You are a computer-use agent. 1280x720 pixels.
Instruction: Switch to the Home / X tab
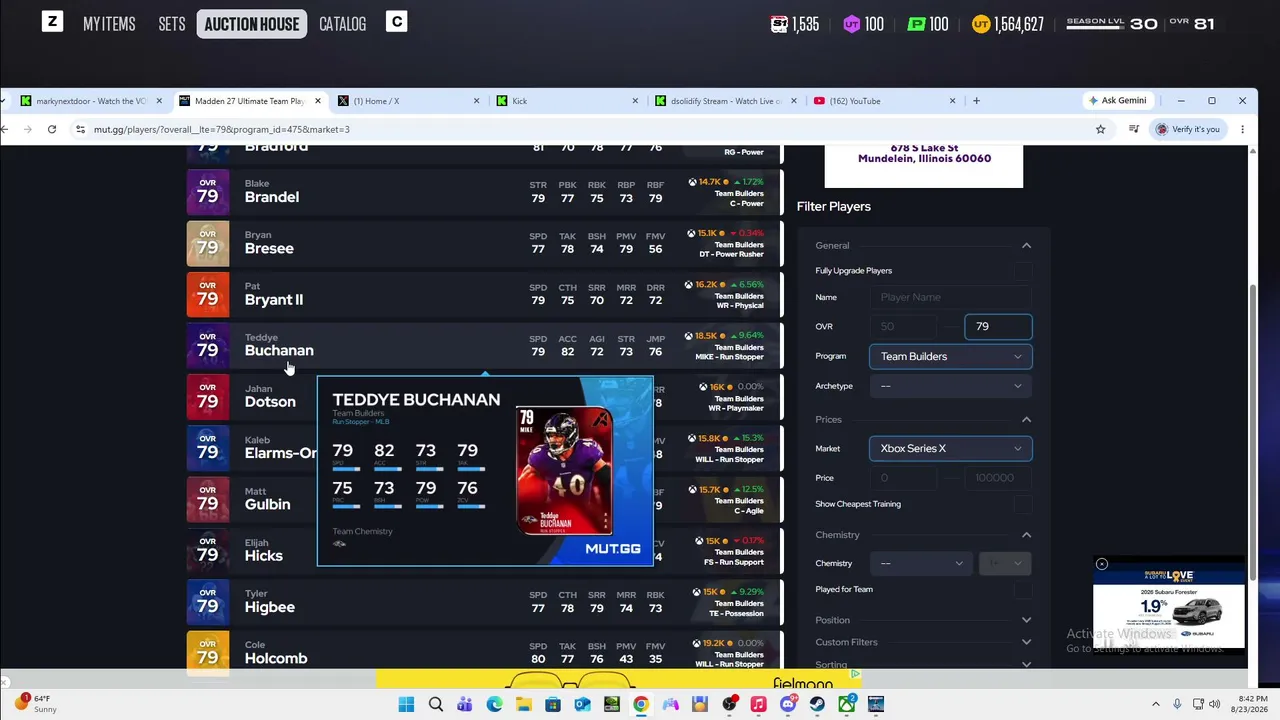pos(408,101)
